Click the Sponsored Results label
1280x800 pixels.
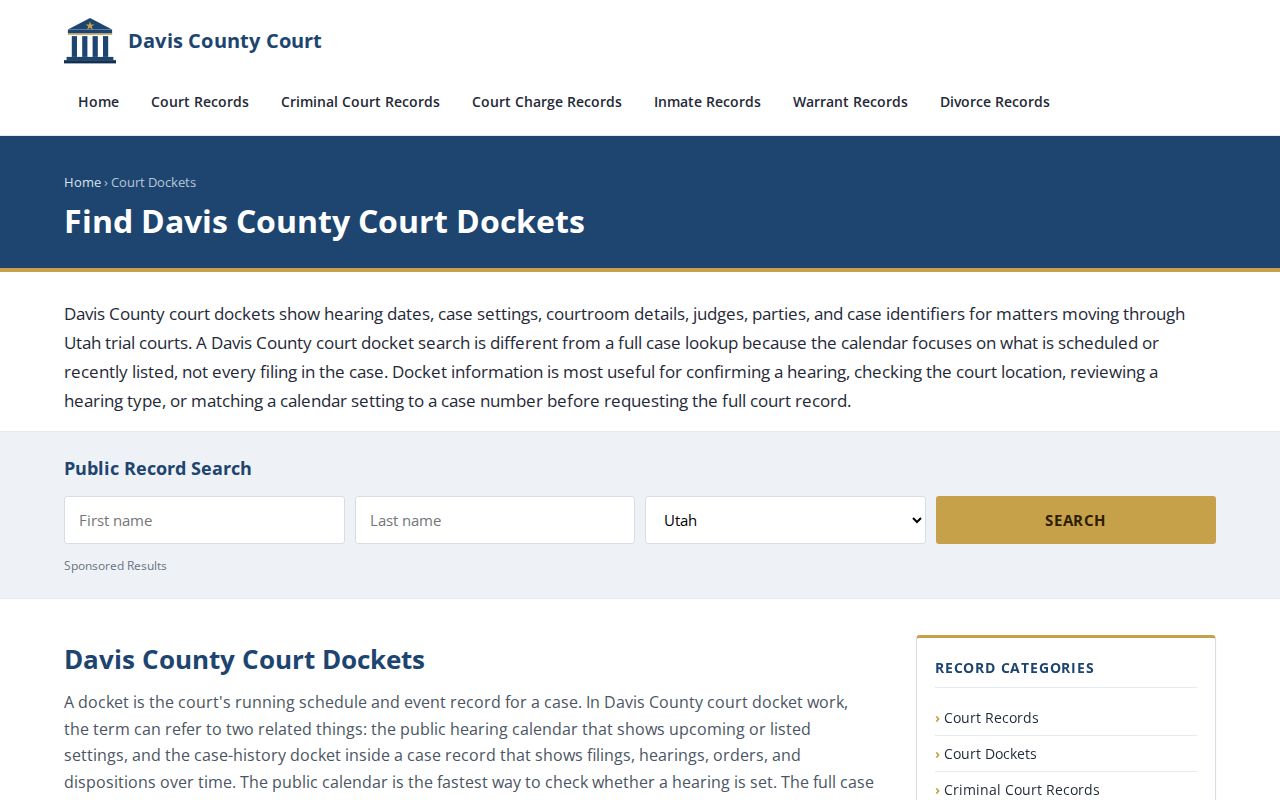(x=115, y=566)
